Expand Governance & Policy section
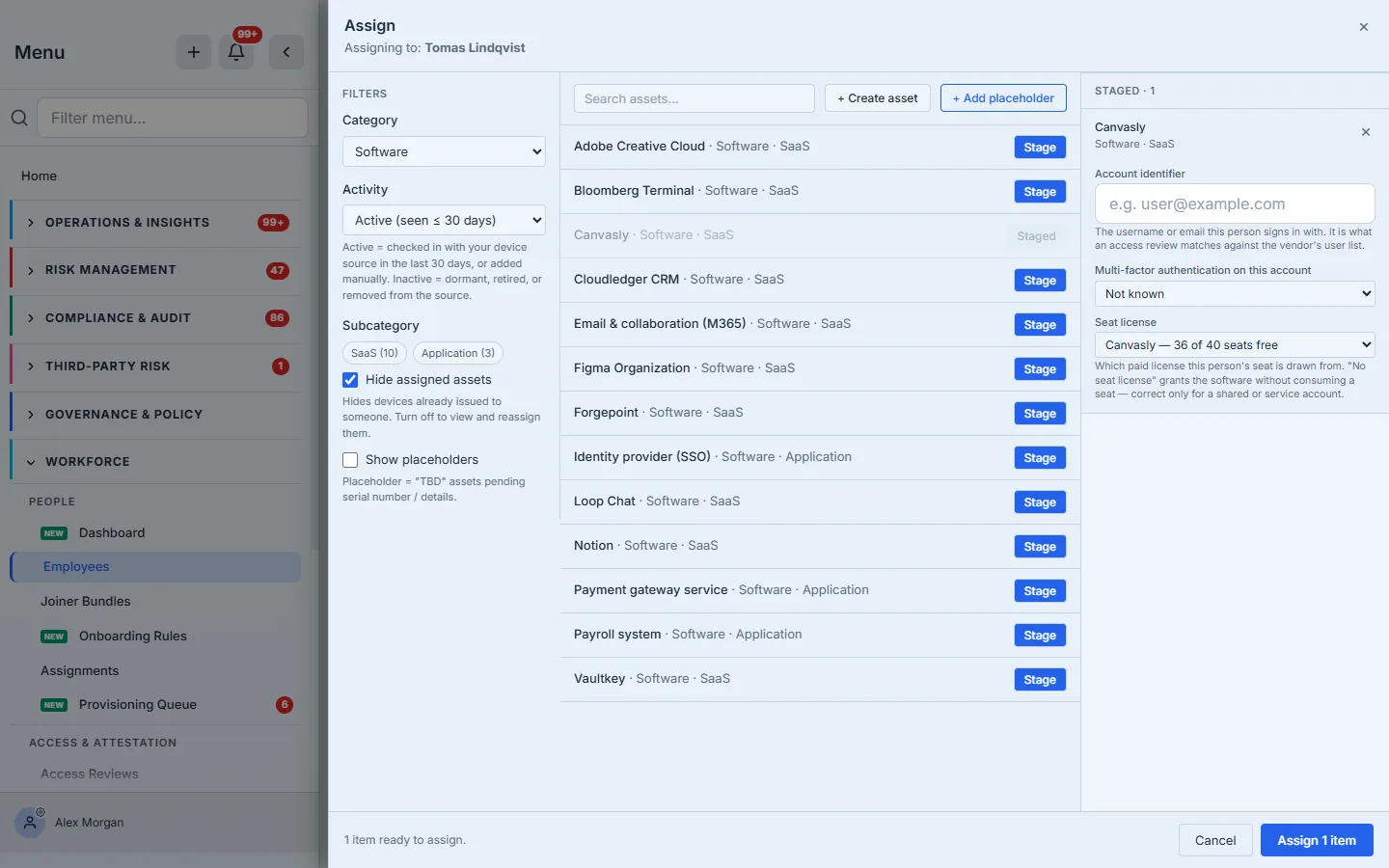The height and width of the screenshot is (868, 1389). (156, 415)
